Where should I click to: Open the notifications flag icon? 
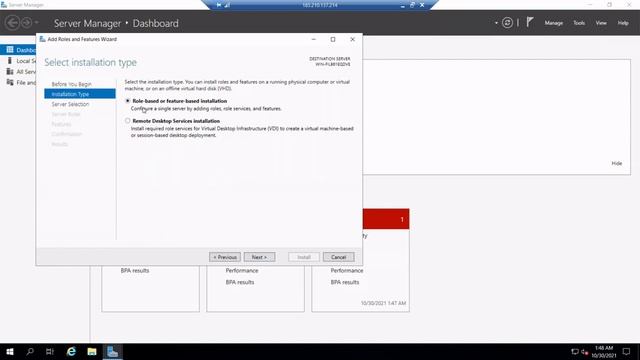click(x=529, y=22)
